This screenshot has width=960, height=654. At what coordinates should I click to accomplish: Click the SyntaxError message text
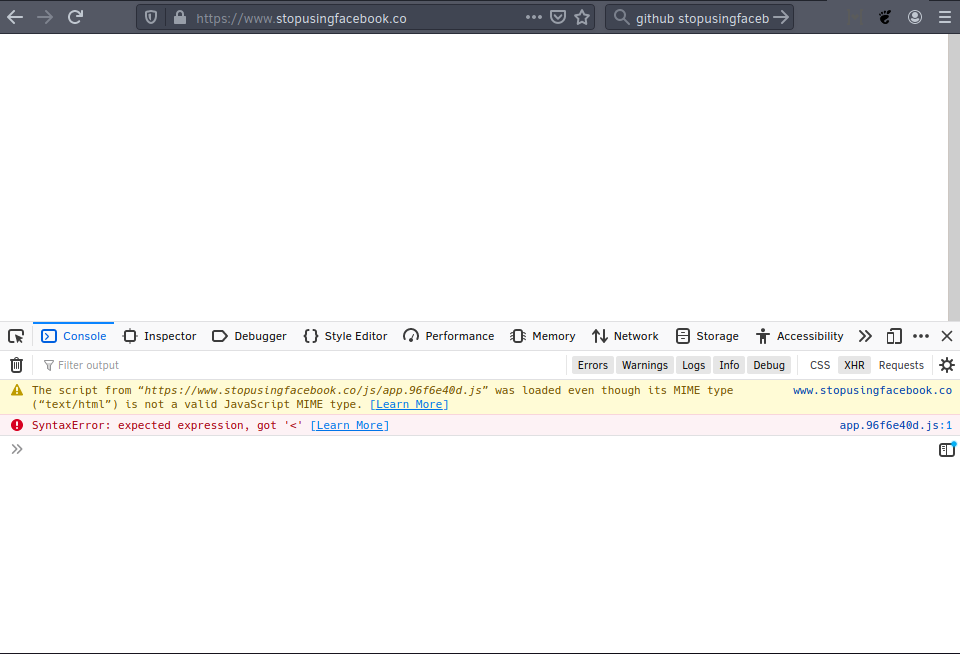[x=167, y=425]
